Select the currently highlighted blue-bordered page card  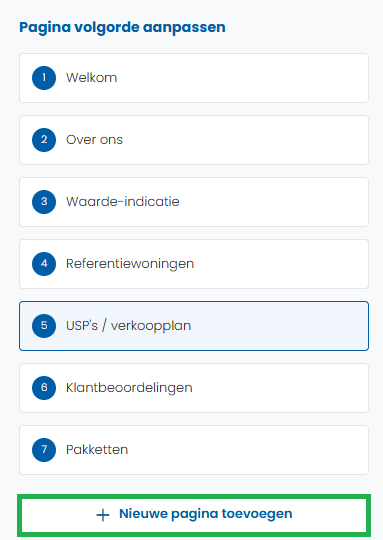pyautogui.click(x=194, y=326)
